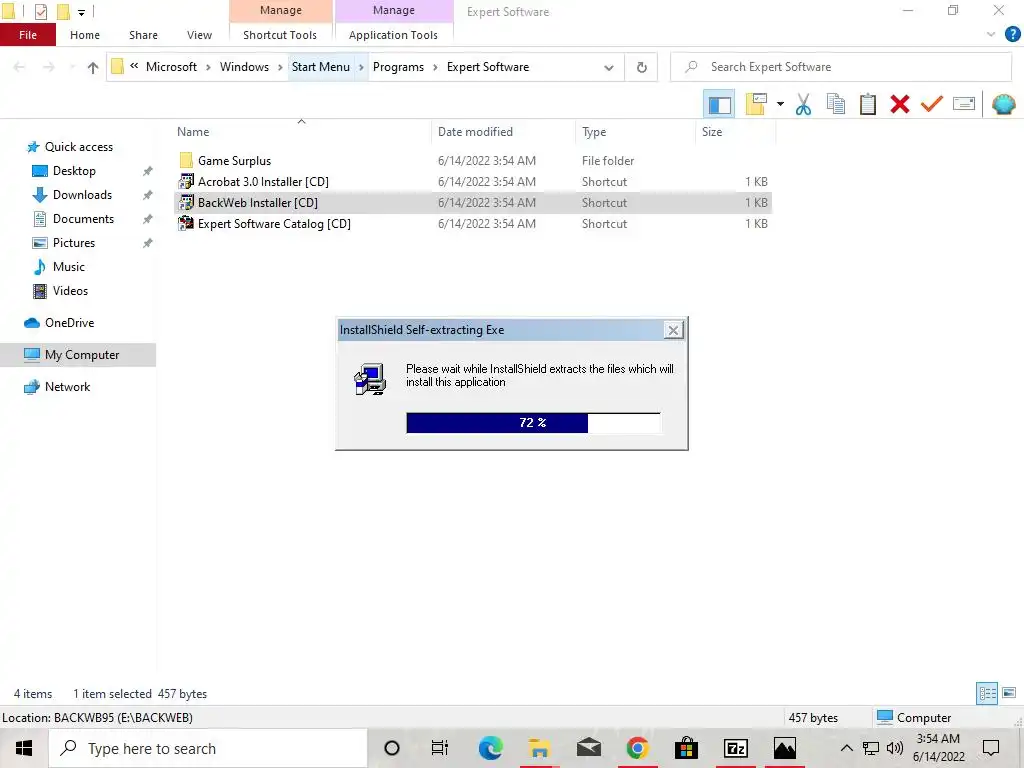Select the Start Menu breadcrumb segment

coord(321,67)
